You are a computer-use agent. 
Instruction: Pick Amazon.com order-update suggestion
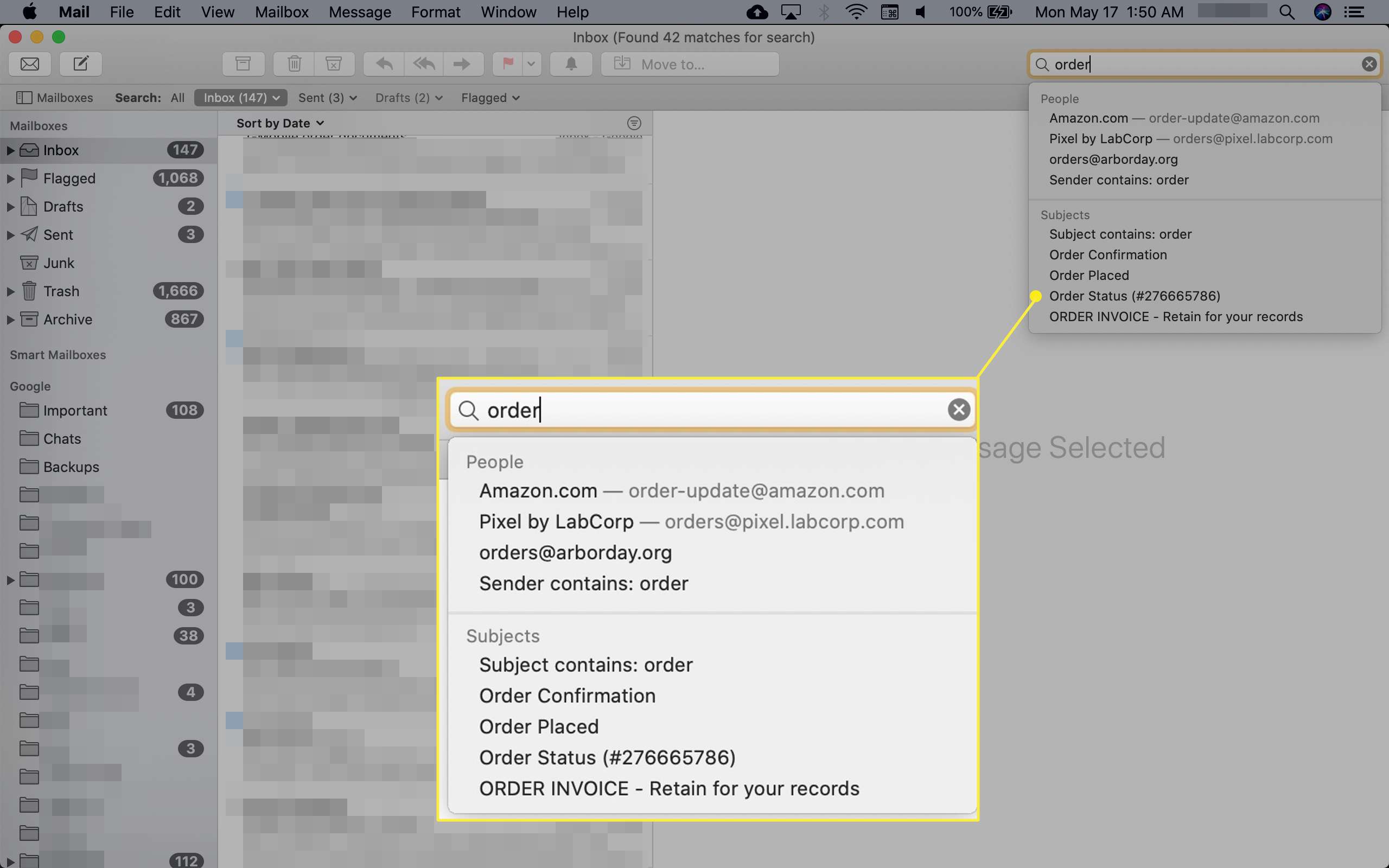coord(1204,118)
